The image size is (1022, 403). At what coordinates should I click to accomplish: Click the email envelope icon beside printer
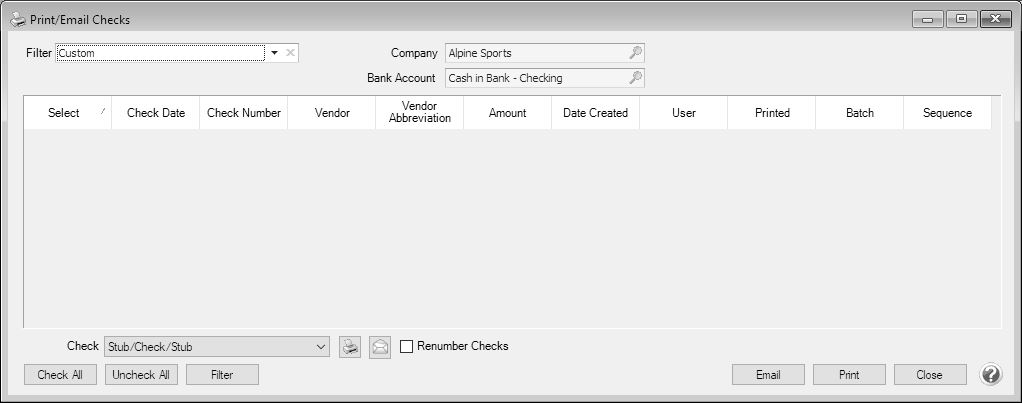click(380, 347)
